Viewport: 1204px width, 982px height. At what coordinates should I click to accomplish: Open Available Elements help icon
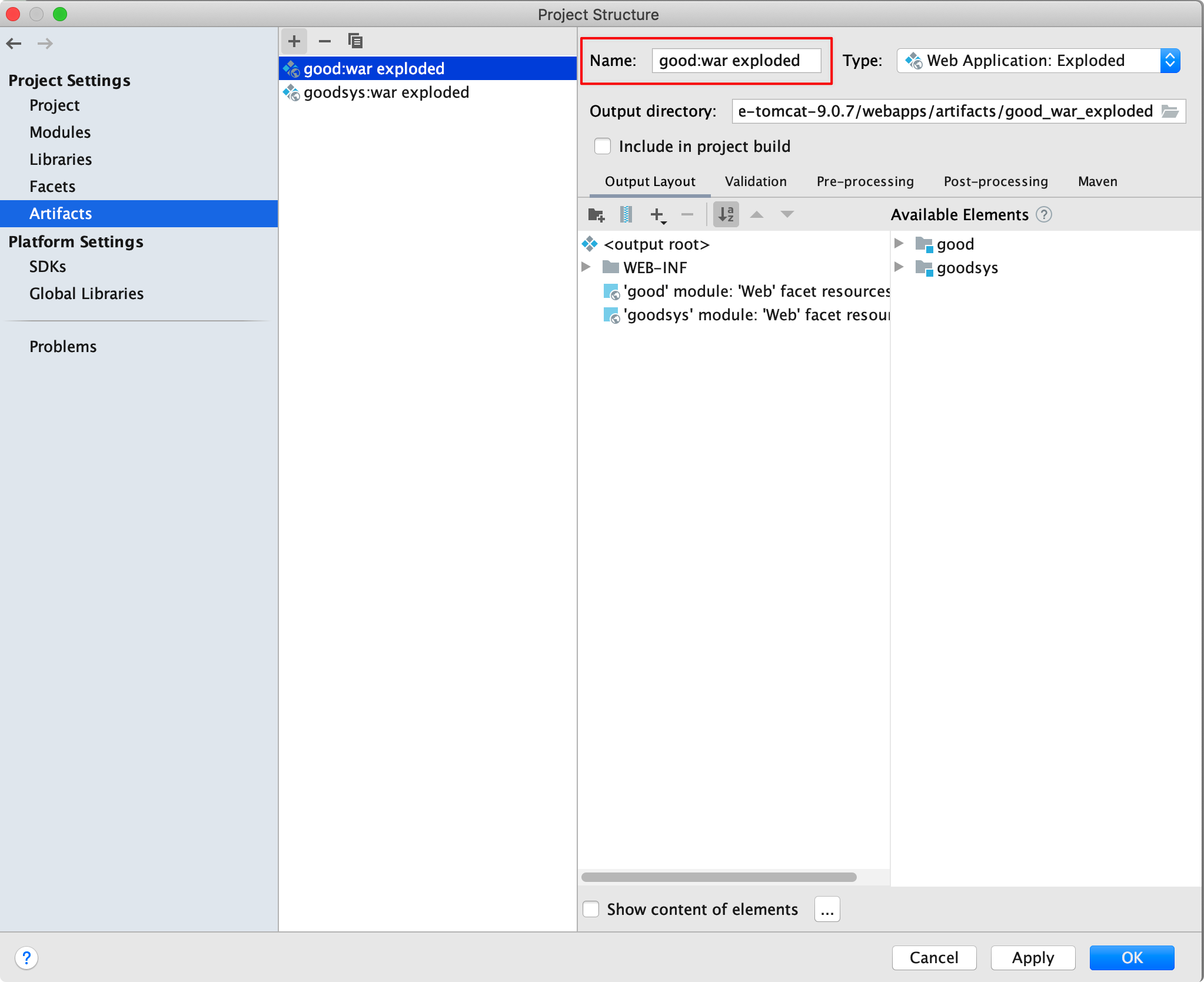1044,215
